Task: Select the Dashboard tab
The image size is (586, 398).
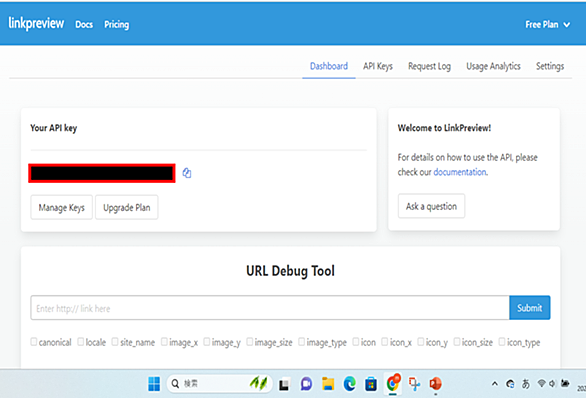Action: [329, 66]
